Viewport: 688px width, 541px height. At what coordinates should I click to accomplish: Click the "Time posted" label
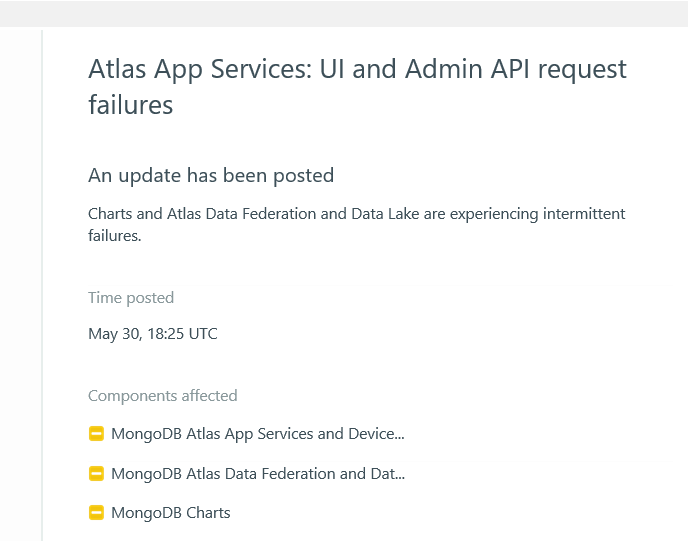131,298
